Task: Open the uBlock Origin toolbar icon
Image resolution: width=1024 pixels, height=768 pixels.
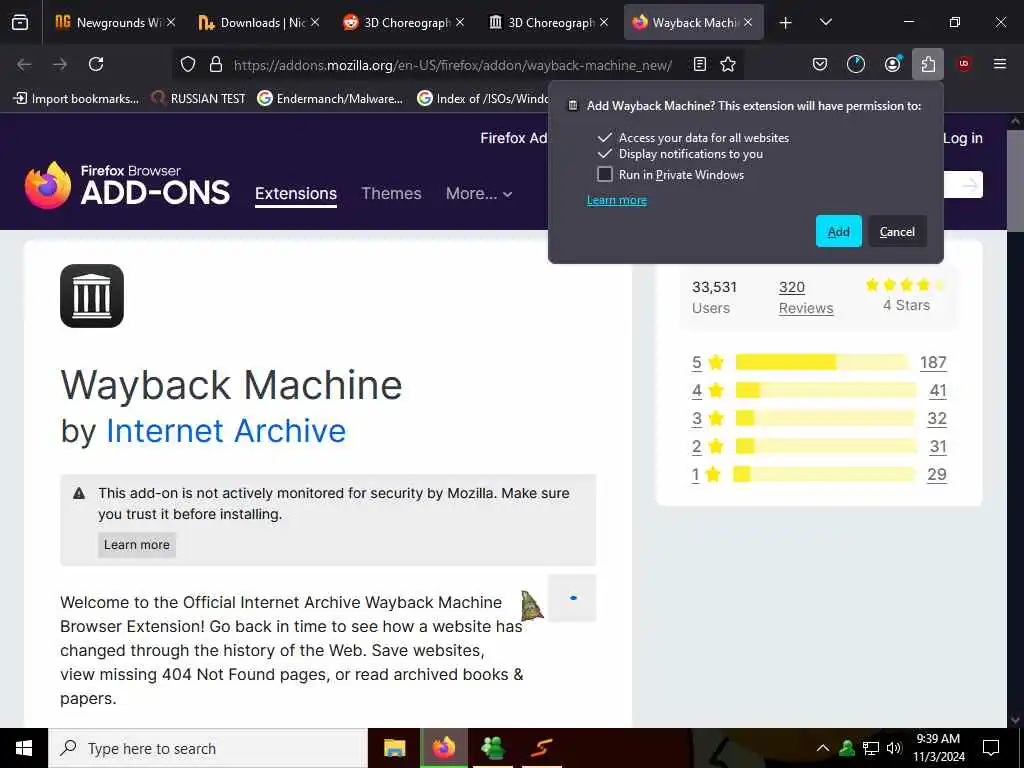Action: pos(964,64)
